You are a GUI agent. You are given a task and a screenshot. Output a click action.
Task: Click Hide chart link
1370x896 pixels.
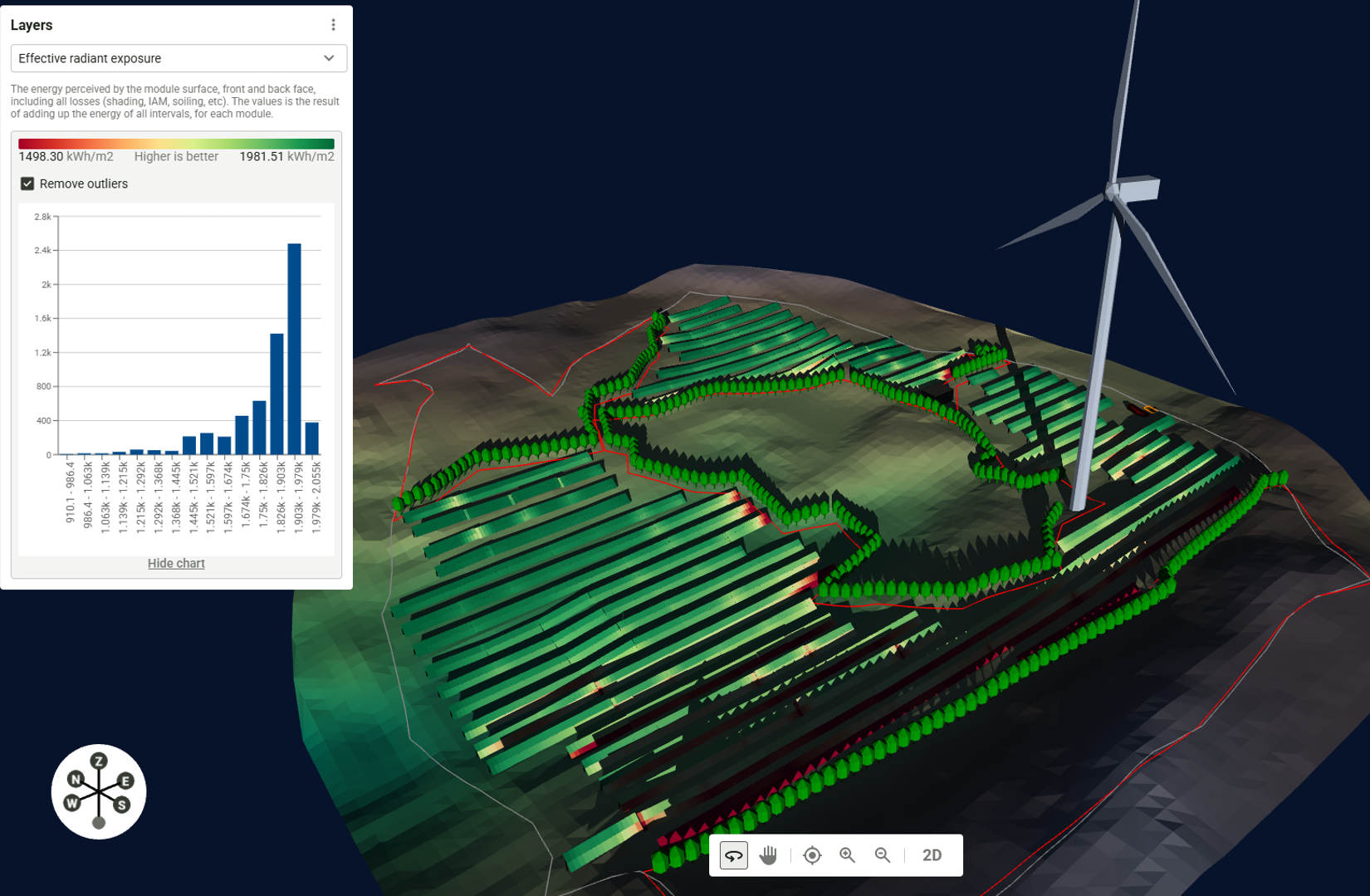tap(176, 563)
